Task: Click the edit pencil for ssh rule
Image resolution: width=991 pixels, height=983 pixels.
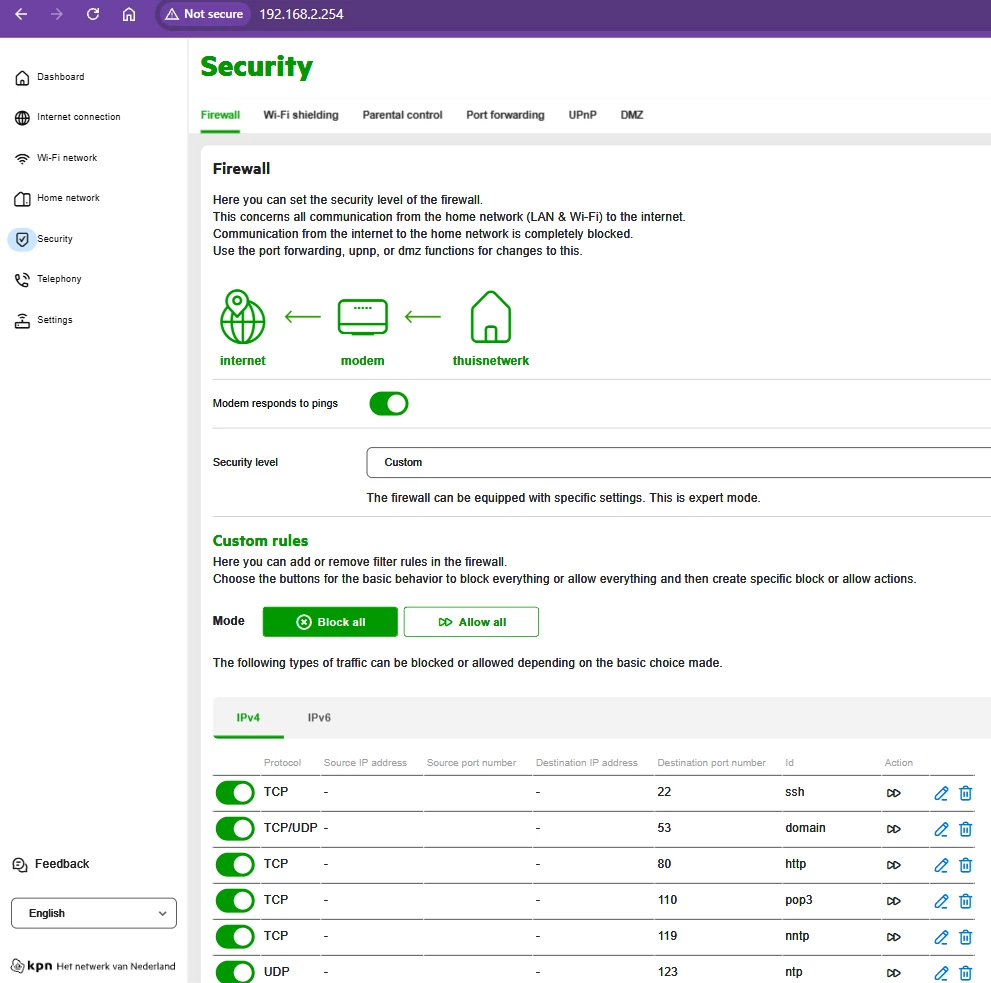Action: pos(940,793)
